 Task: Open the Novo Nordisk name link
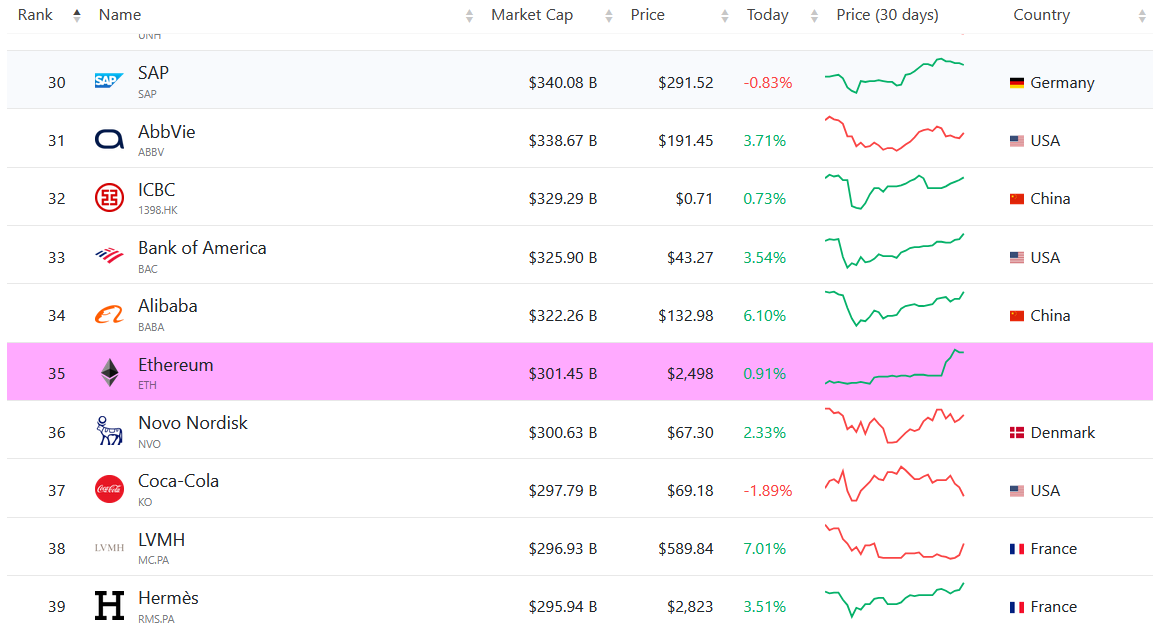point(193,423)
